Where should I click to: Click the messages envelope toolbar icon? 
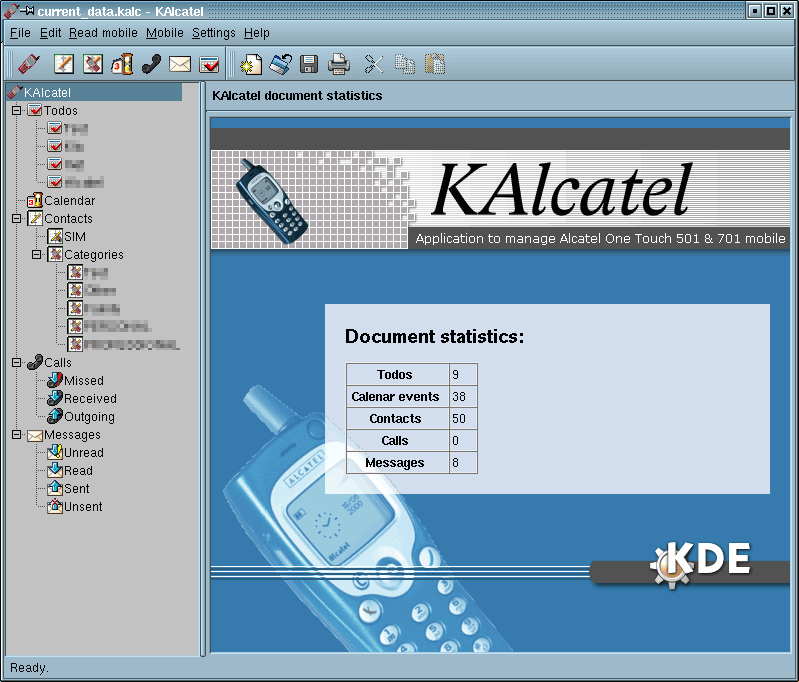tap(180, 64)
